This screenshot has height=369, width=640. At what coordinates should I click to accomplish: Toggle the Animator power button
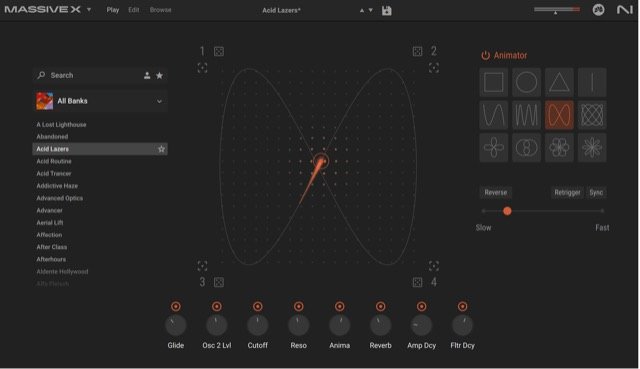[x=485, y=56]
